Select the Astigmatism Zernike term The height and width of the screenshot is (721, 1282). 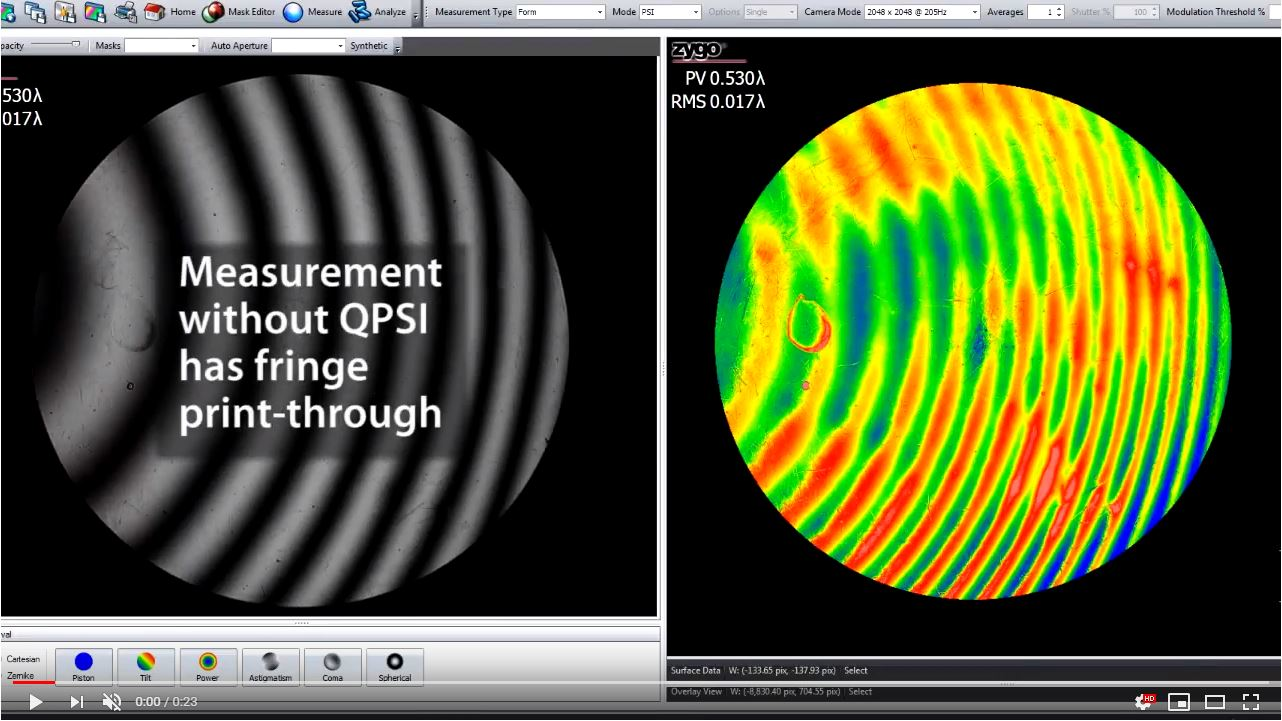pos(270,666)
